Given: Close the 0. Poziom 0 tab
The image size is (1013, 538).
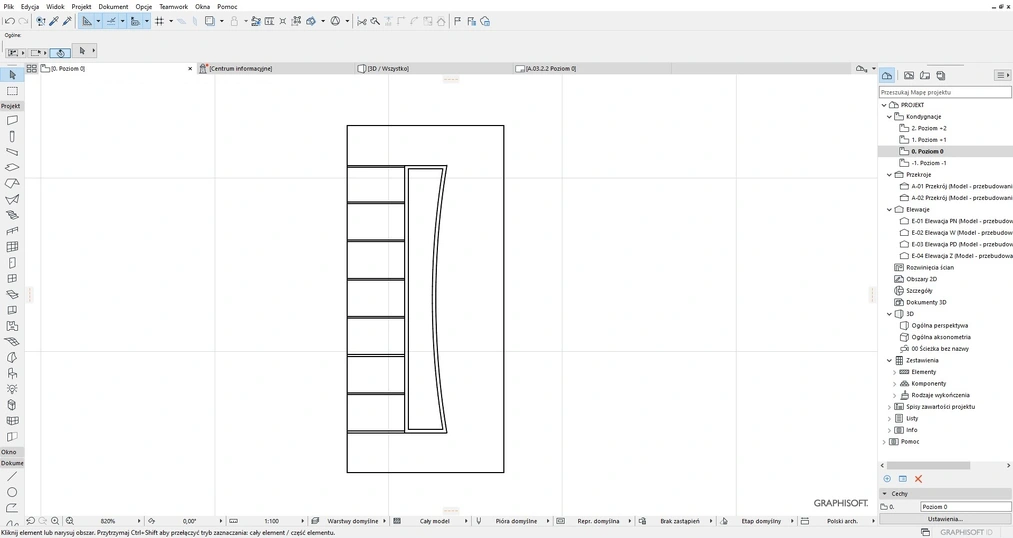Looking at the screenshot, I should pos(190,68).
